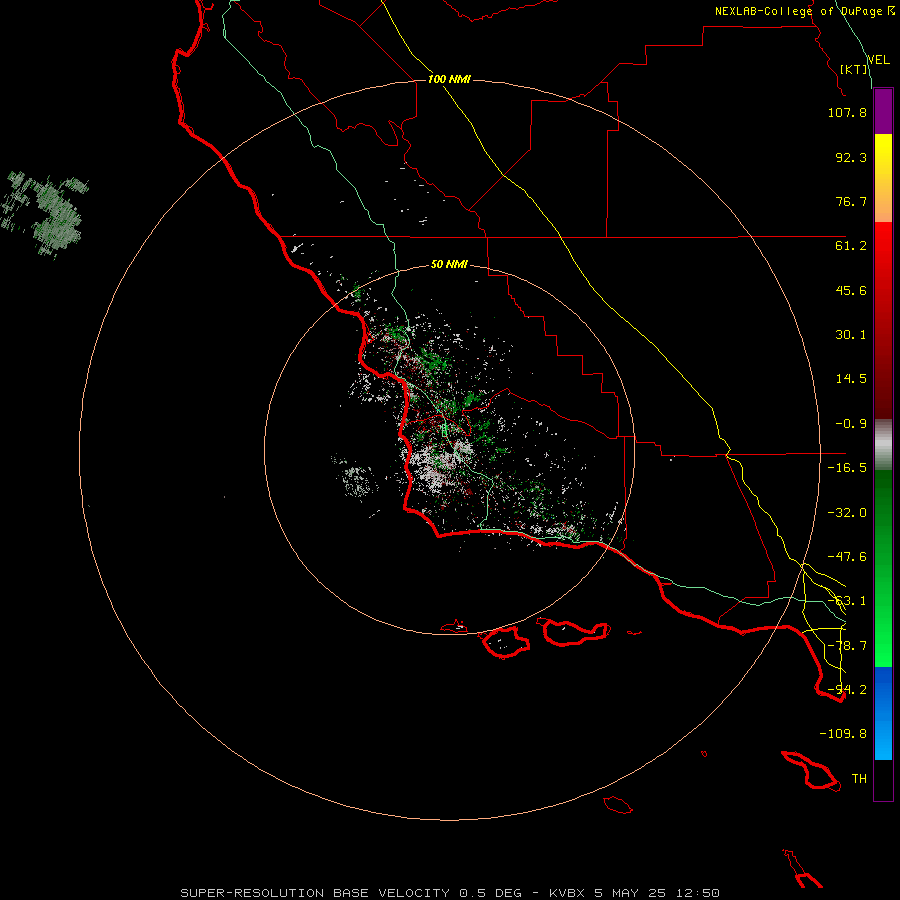Click the VEL legend heading
The height and width of the screenshot is (900, 900).
point(878,60)
